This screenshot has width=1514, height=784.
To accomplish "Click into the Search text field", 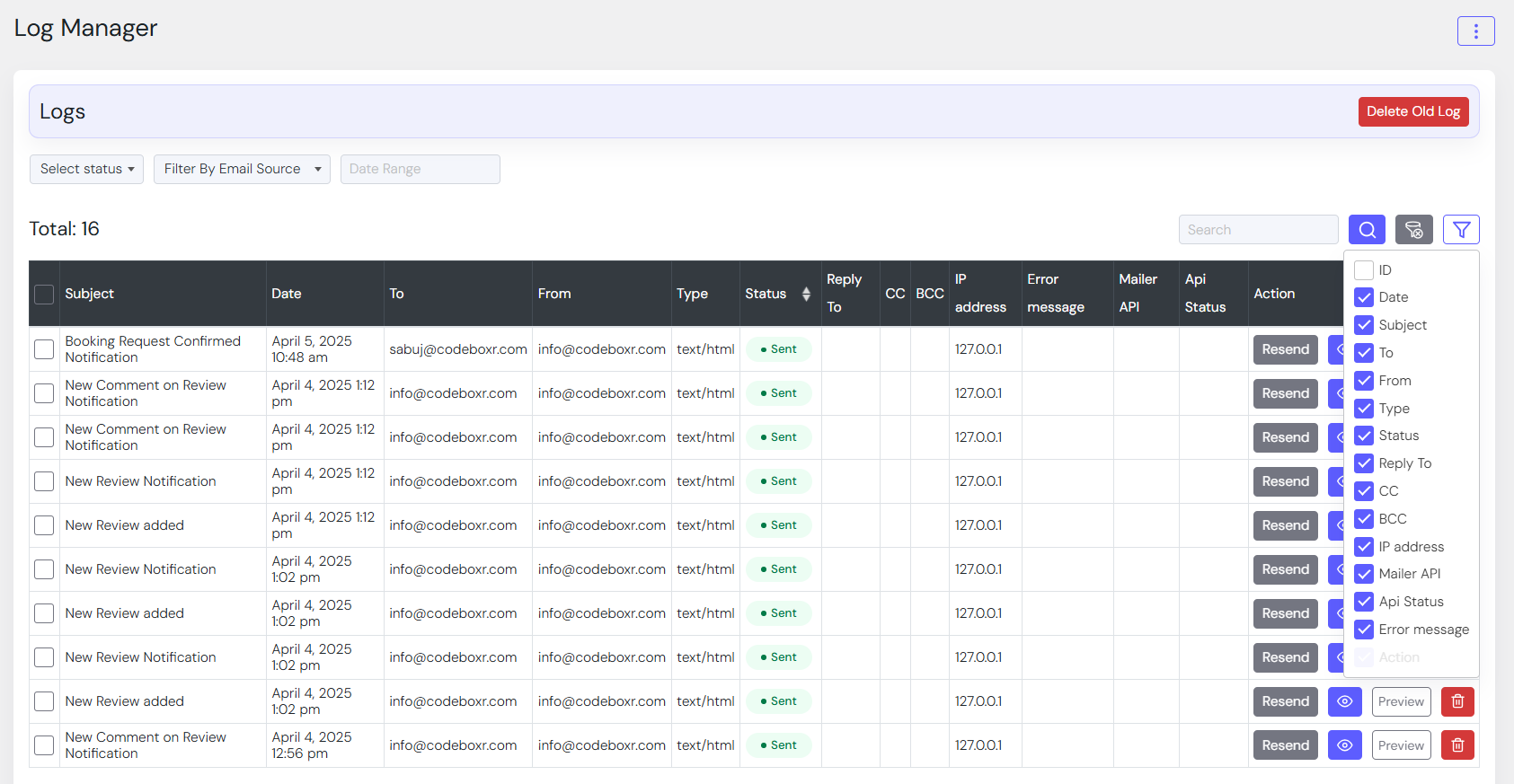I will pyautogui.click(x=1258, y=230).
